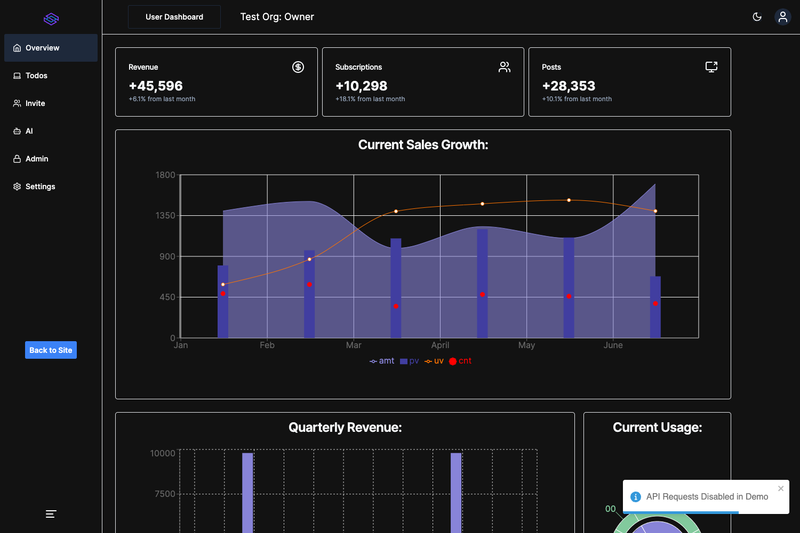Image resolution: width=800 pixels, height=533 pixels.
Task: Click the Test Org: Owner title
Action: 277,17
